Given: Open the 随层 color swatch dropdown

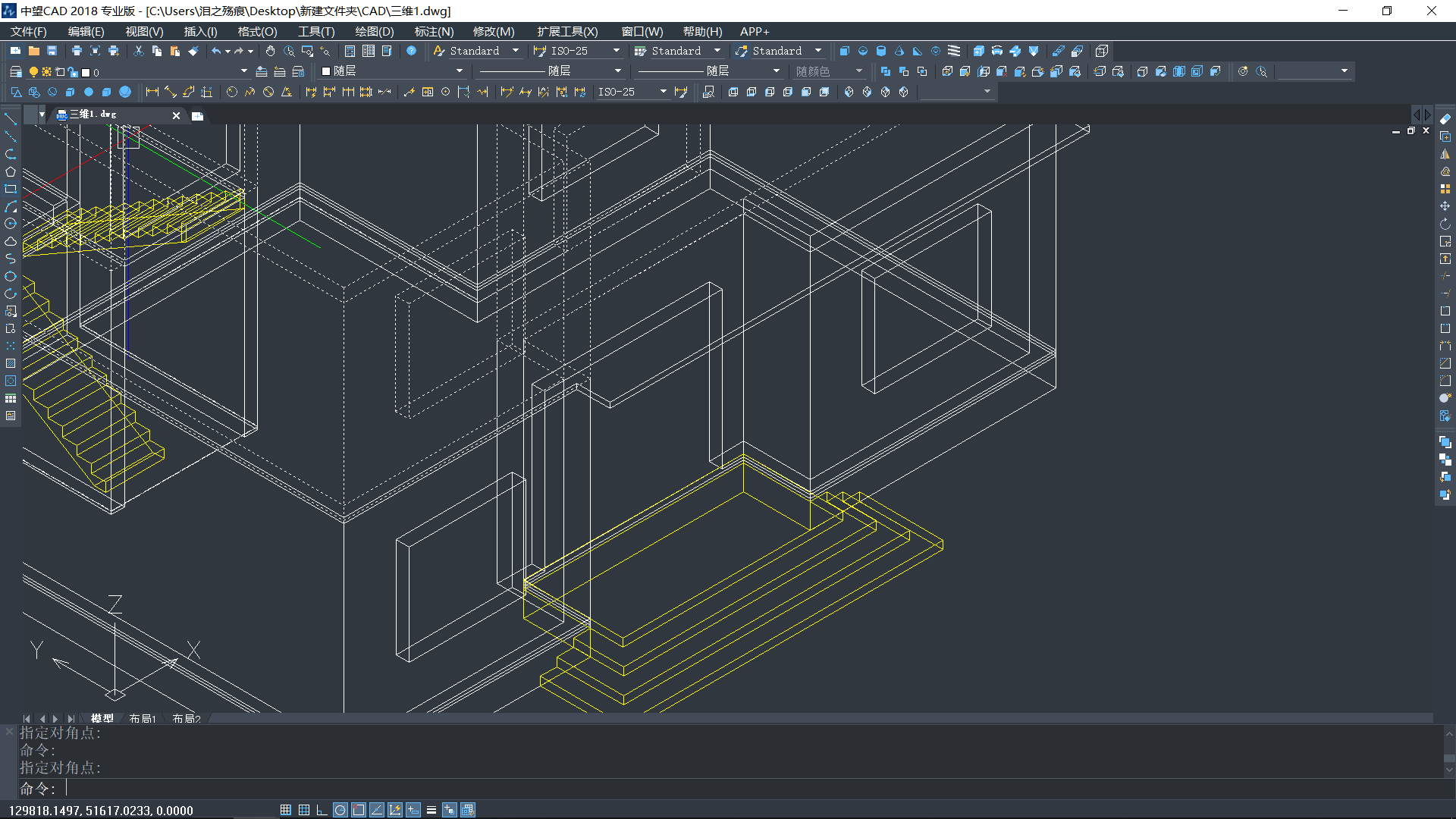Looking at the screenshot, I should tap(459, 71).
